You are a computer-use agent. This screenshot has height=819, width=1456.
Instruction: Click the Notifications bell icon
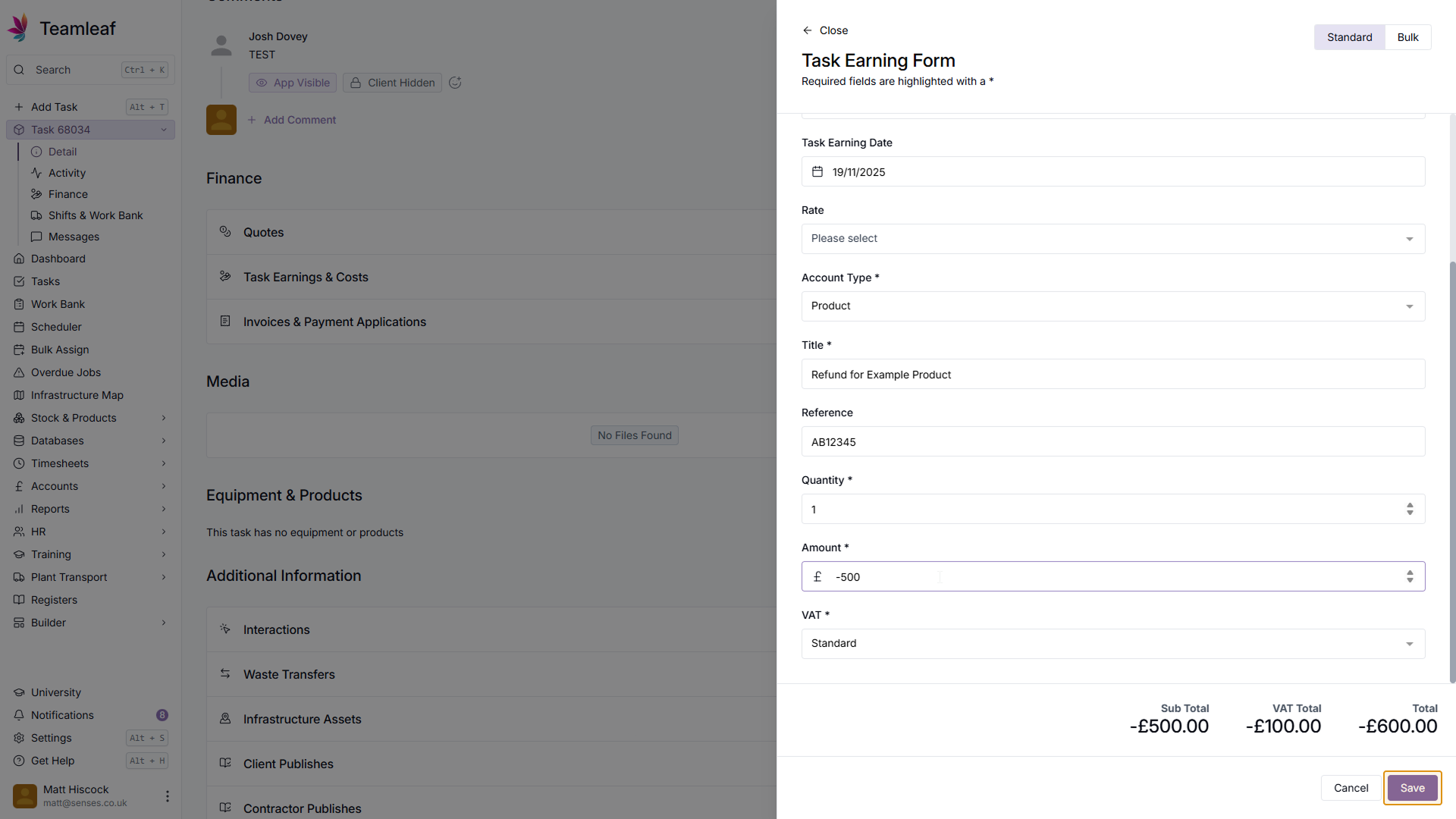coord(19,715)
